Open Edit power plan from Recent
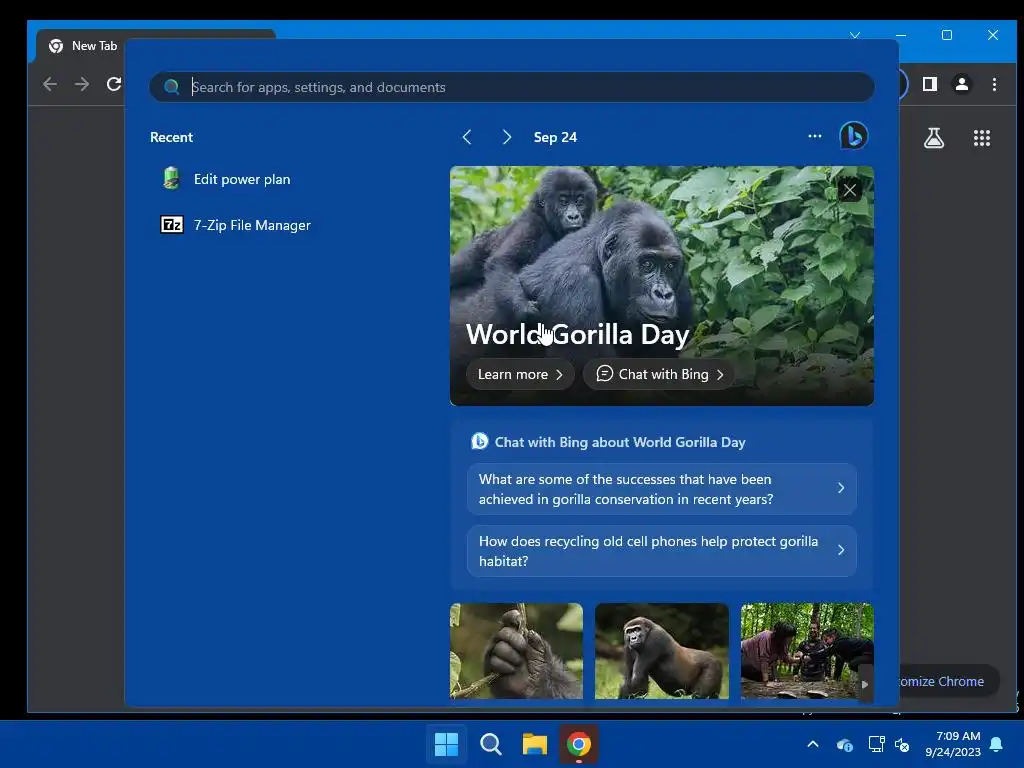Screen dimensions: 1024x768 tap(226, 179)
